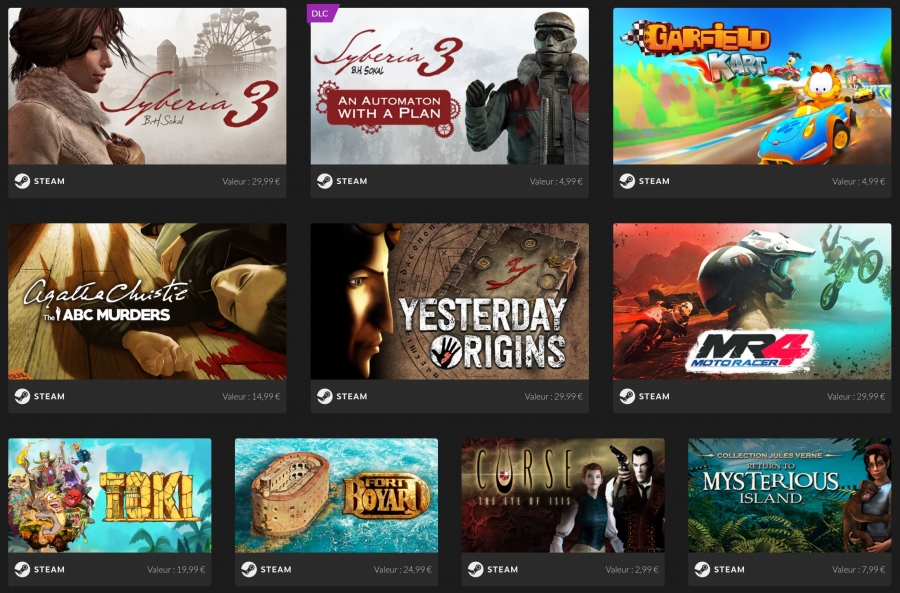900x593 pixels.
Task: Open Return to Mysterious Island cover
Action: click(x=790, y=495)
